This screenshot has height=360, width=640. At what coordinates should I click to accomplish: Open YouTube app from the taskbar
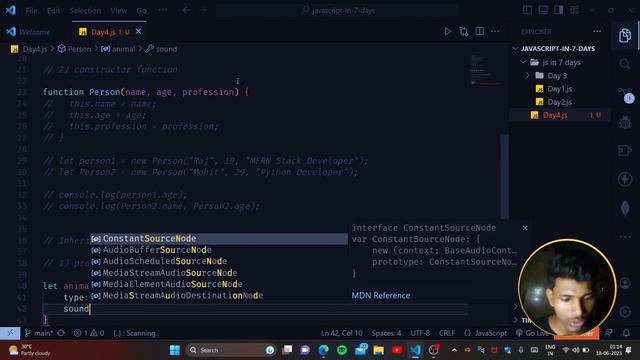click(397, 350)
